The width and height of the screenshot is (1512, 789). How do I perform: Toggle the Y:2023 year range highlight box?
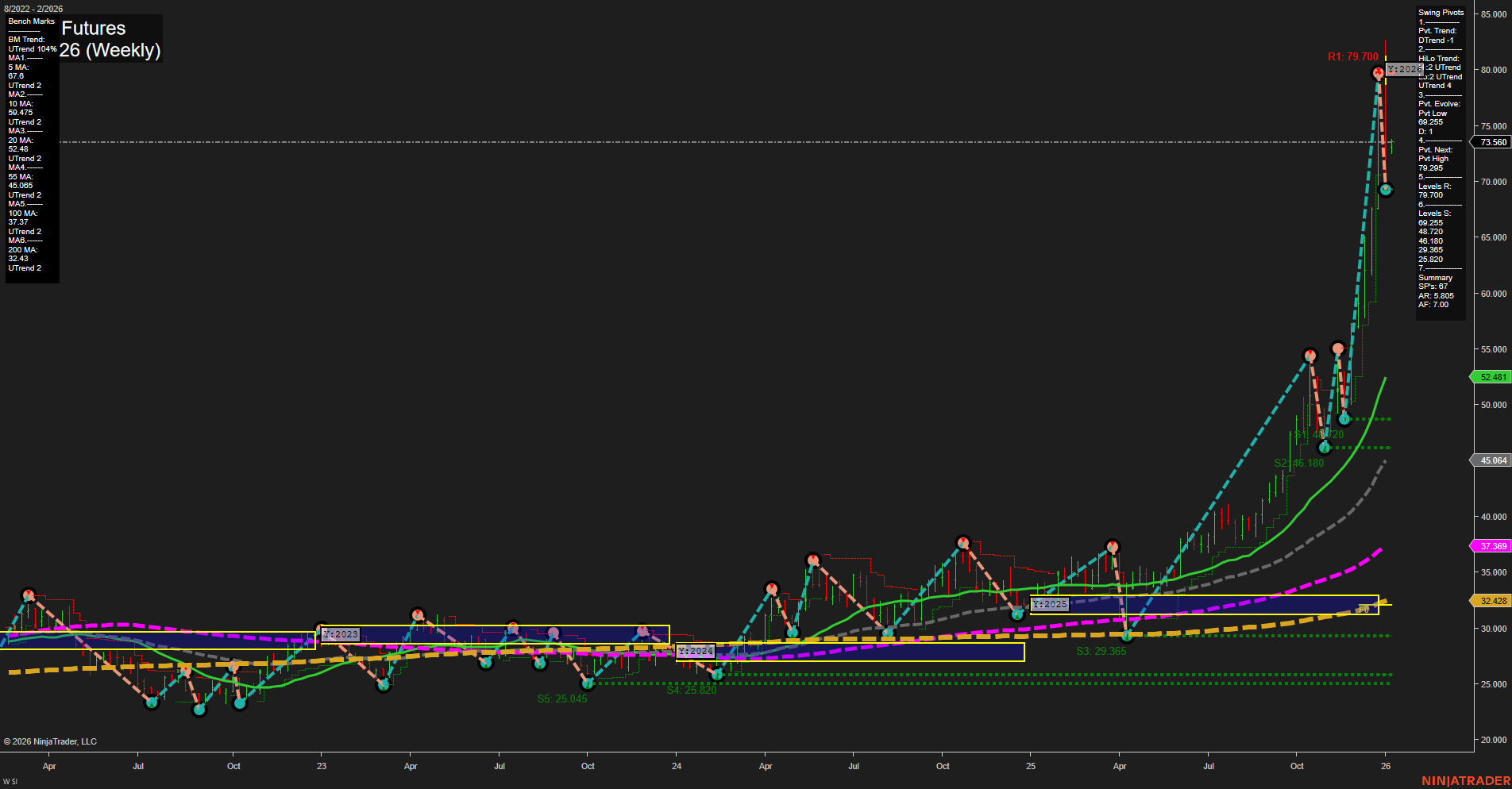point(340,634)
